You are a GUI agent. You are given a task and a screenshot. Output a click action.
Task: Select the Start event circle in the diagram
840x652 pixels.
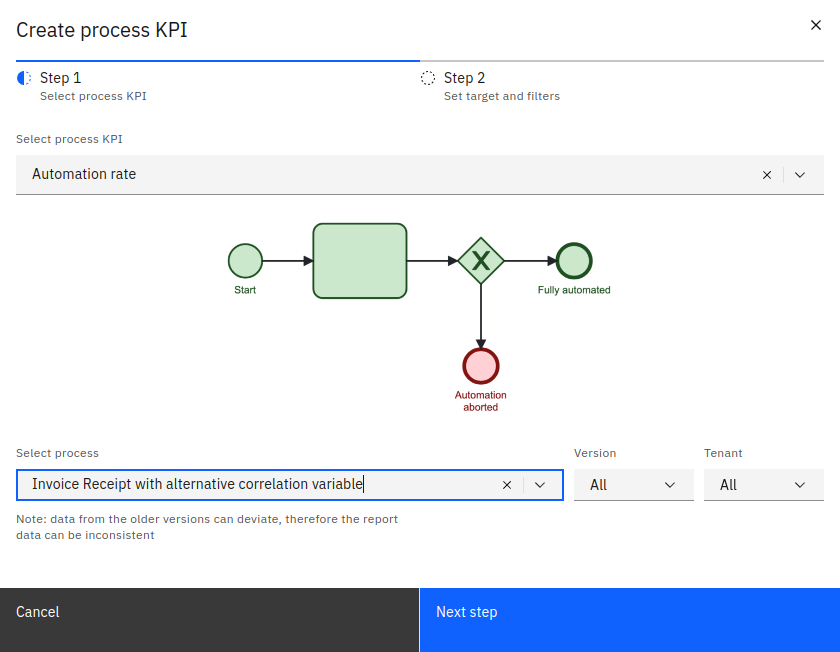(x=245, y=260)
